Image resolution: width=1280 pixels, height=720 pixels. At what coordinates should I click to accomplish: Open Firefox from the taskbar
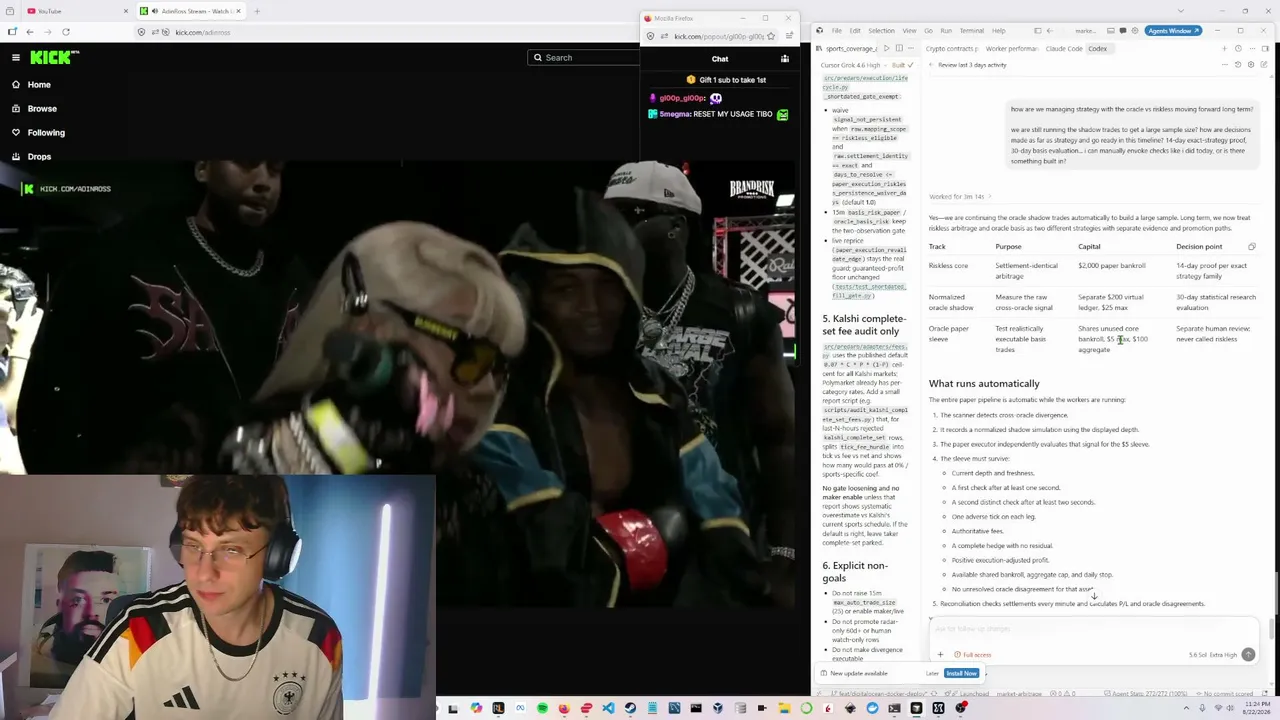point(564,709)
